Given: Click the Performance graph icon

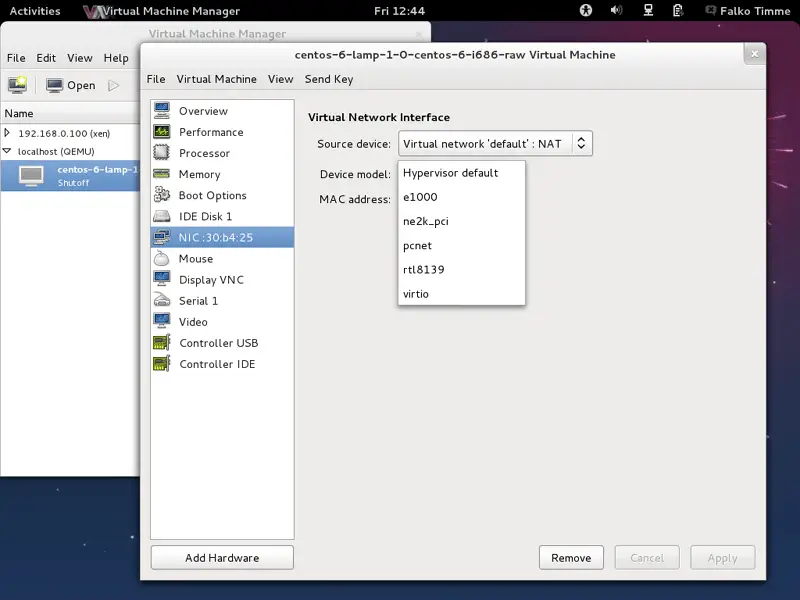Looking at the screenshot, I should pos(162,132).
